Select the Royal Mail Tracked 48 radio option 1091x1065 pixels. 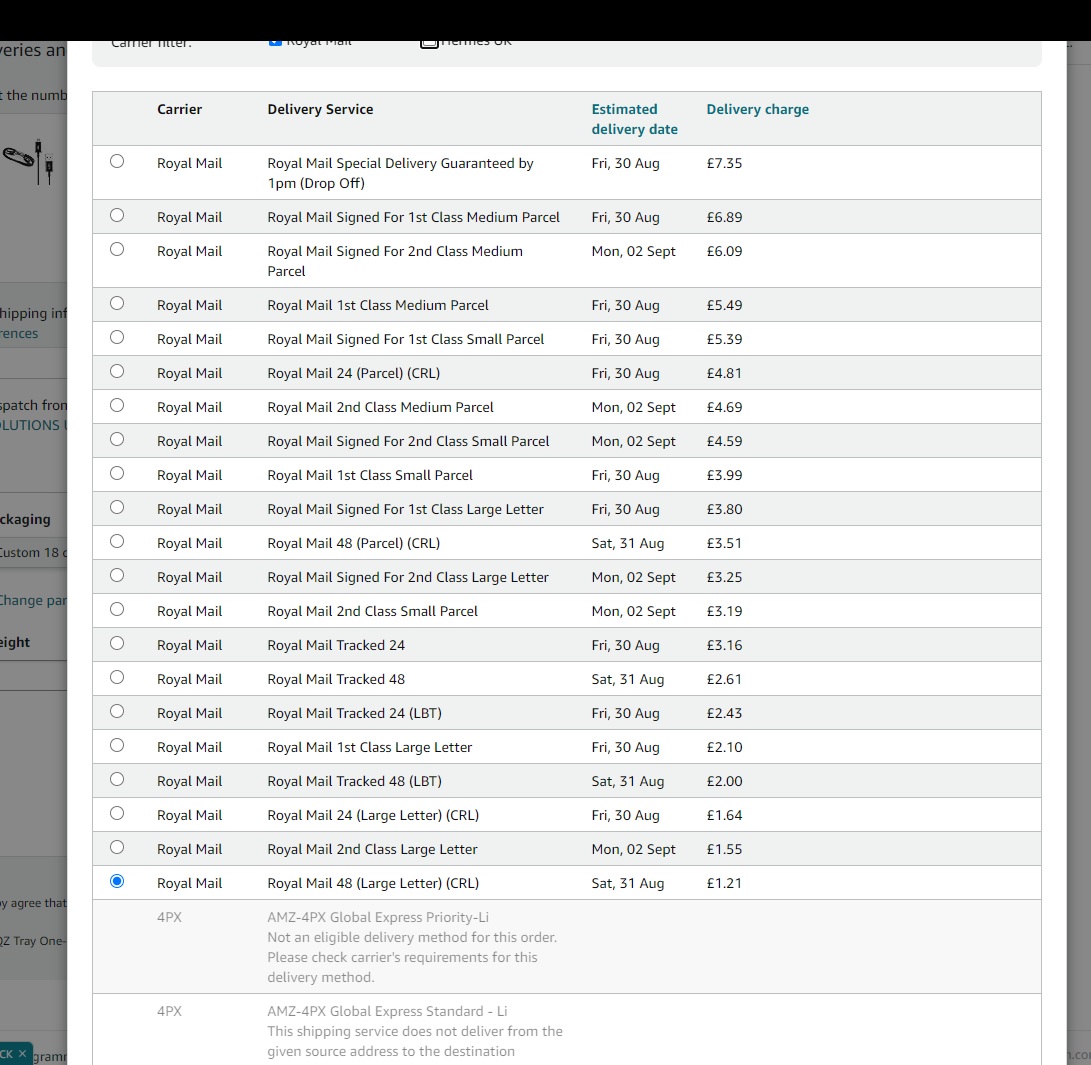pos(117,678)
